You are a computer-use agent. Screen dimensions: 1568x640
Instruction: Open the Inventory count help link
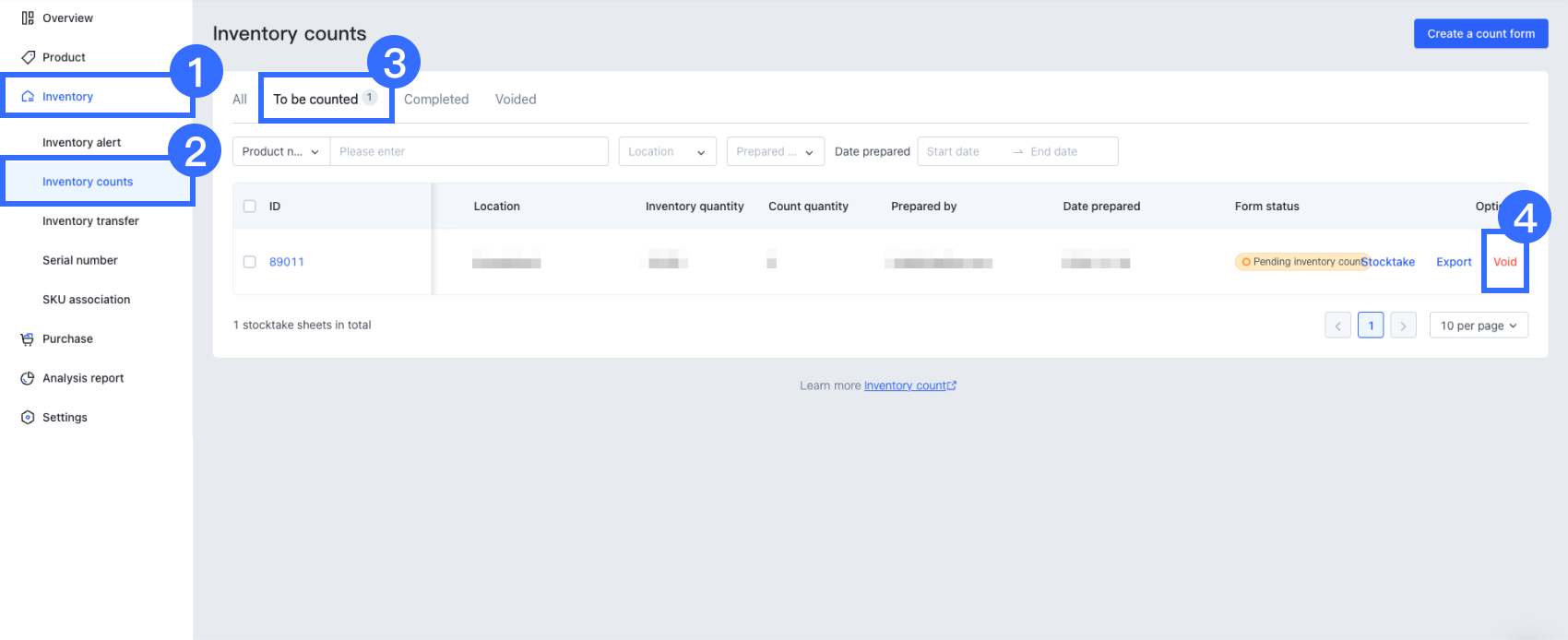click(909, 385)
